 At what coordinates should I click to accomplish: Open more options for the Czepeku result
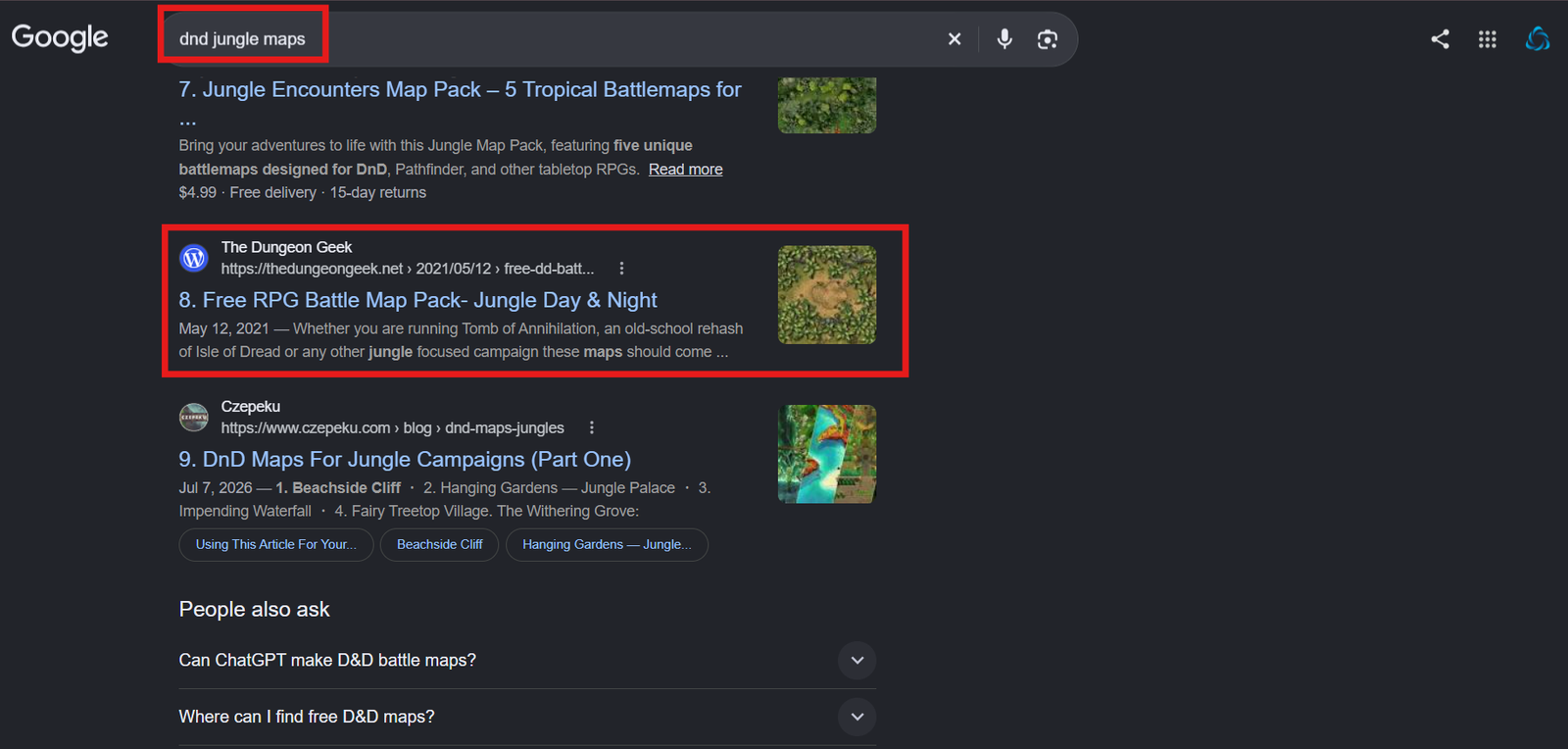[x=591, y=427]
